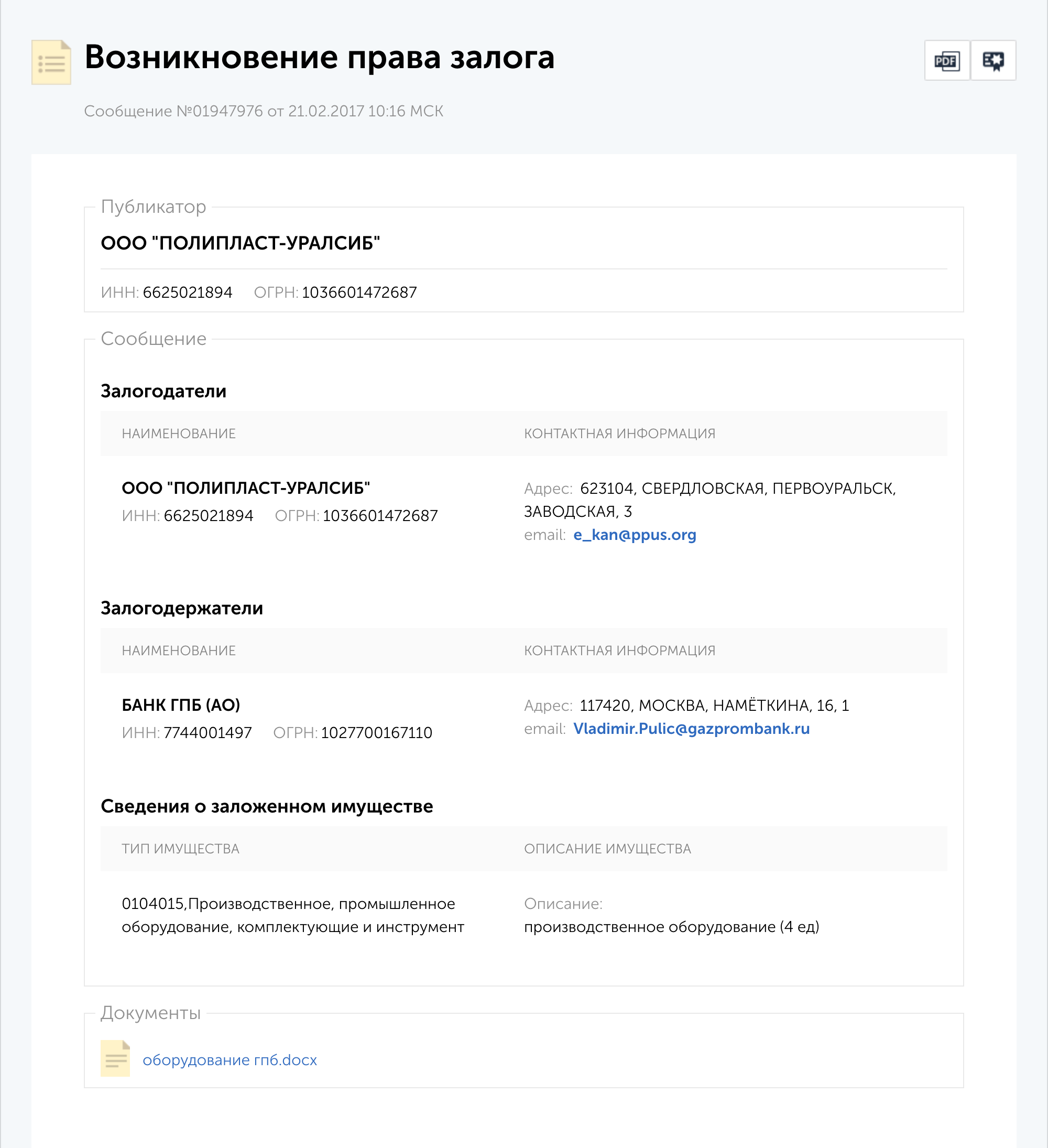The image size is (1048, 1148).
Task: Click the Залогодатели section heading
Action: (x=163, y=391)
